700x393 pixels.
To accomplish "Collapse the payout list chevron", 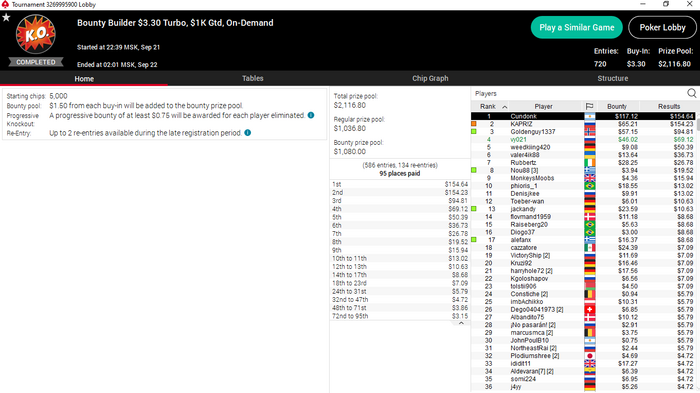I will pos(461,323).
